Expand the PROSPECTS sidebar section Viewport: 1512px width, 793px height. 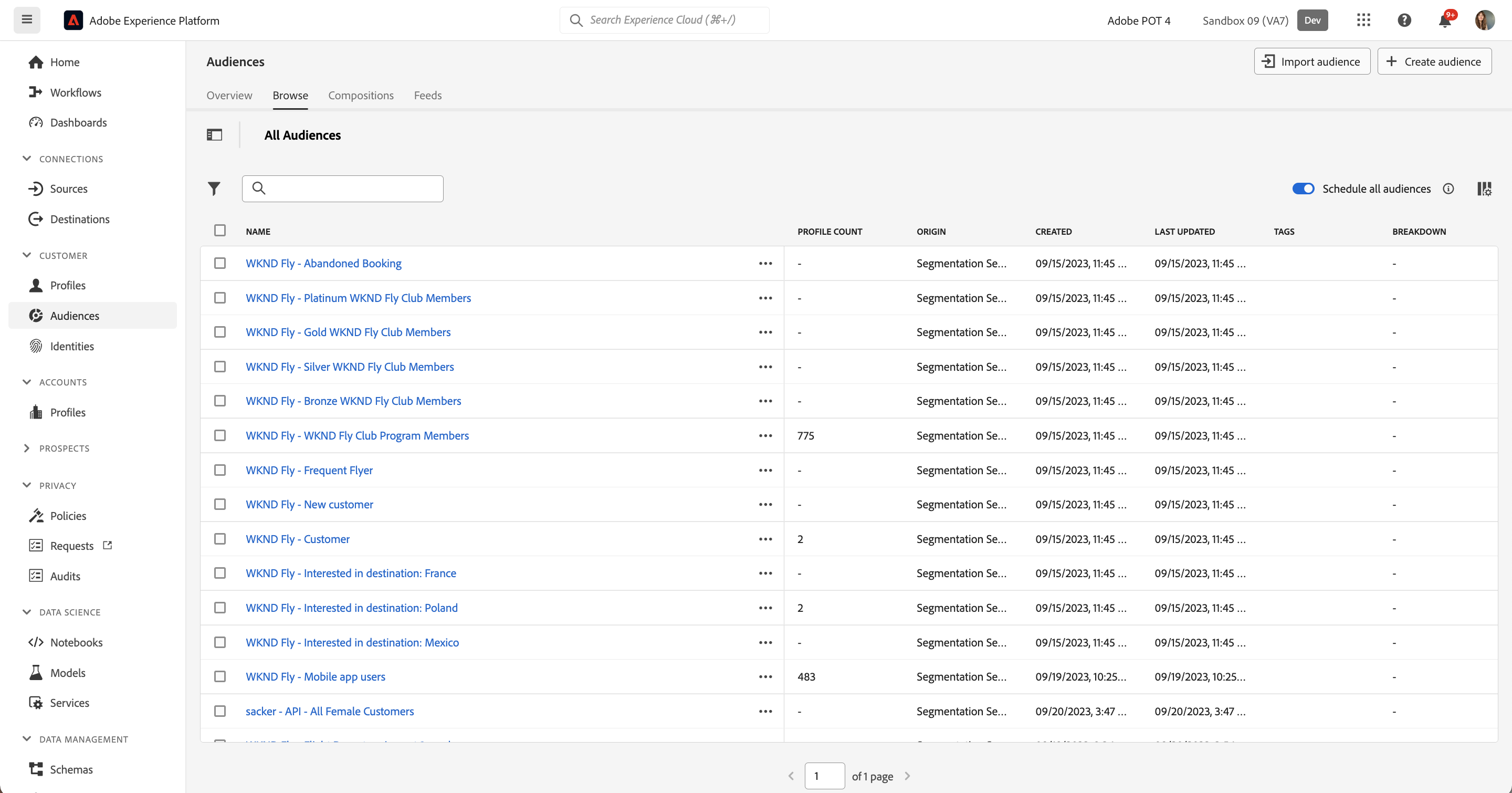(x=27, y=448)
